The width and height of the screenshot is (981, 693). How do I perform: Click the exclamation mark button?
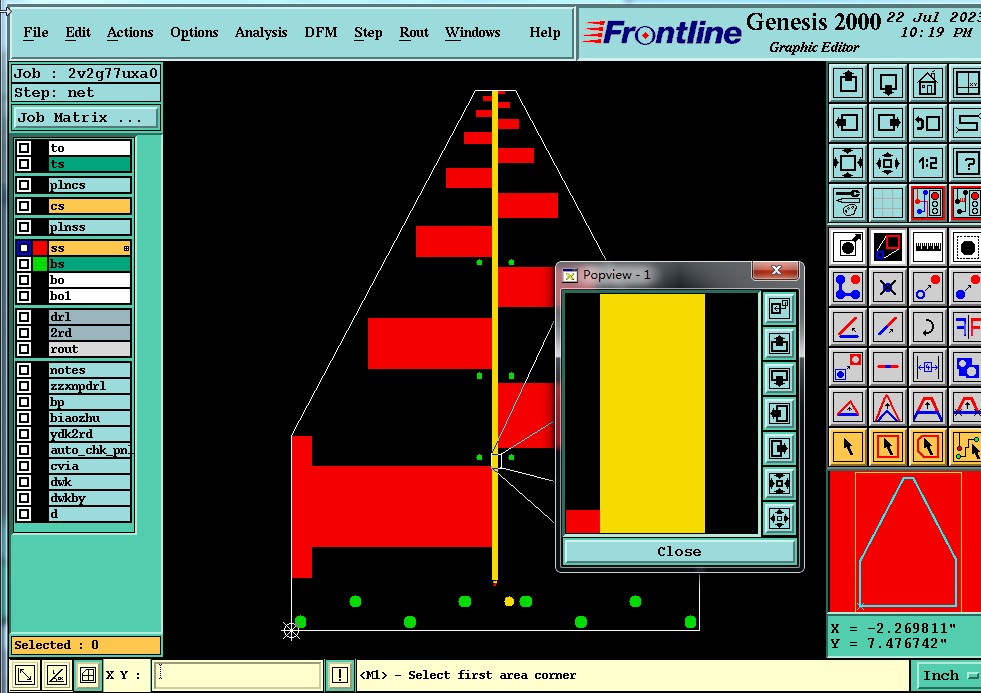[x=340, y=675]
